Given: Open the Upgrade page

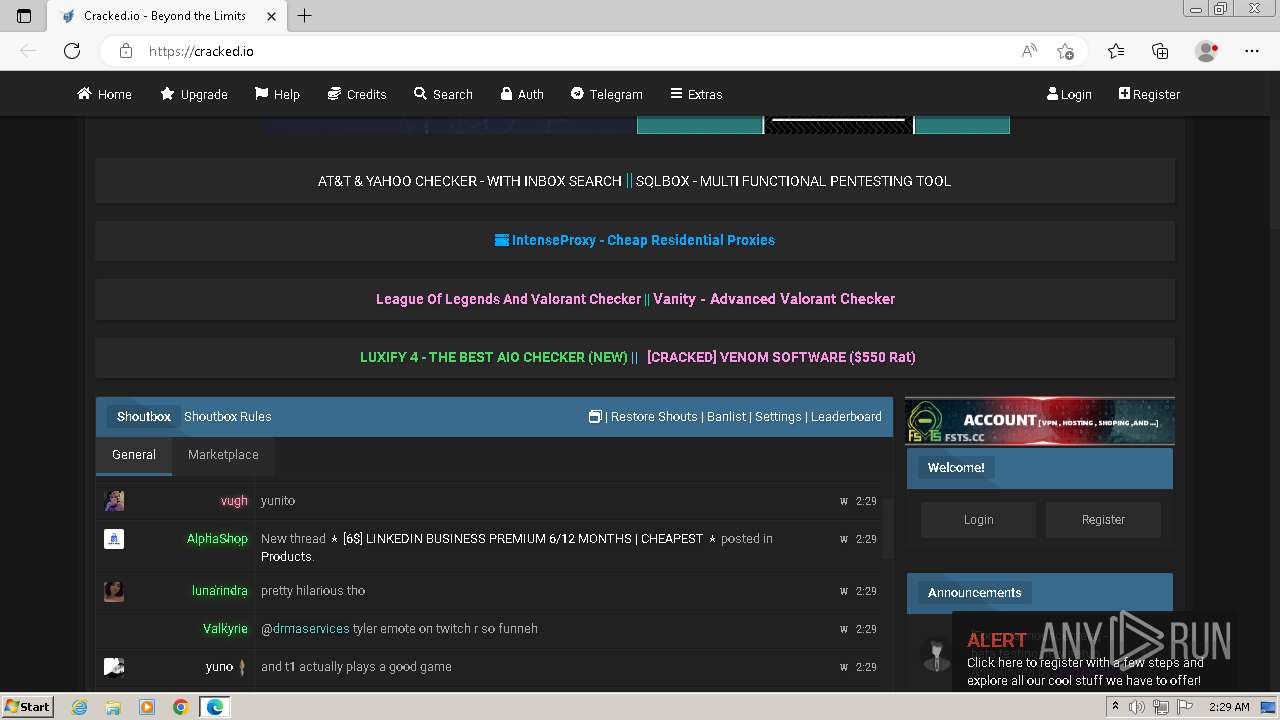Looking at the screenshot, I should (194, 94).
